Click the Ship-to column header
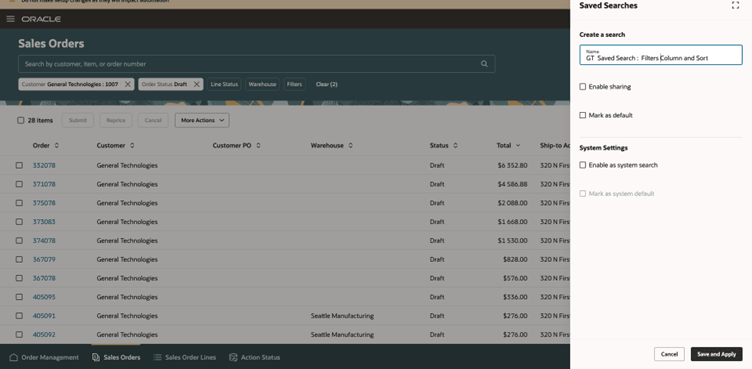The width and height of the screenshot is (752, 369). coord(555,145)
